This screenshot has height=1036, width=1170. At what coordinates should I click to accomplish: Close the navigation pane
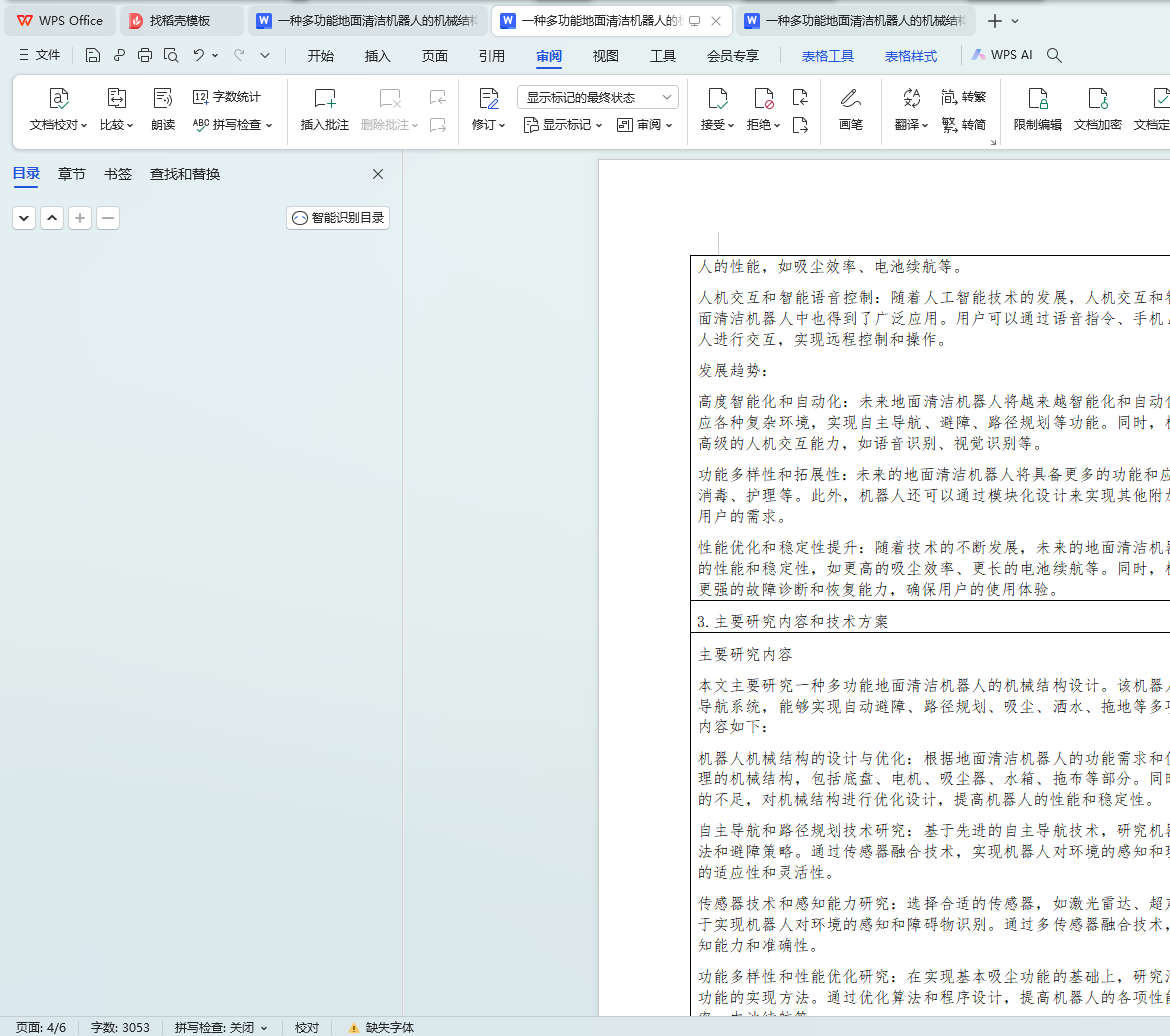tap(378, 174)
